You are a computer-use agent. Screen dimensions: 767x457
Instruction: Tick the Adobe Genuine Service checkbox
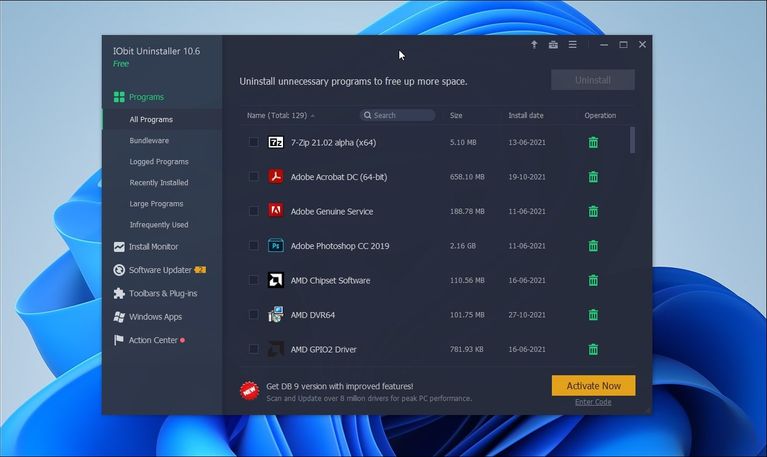tap(254, 211)
